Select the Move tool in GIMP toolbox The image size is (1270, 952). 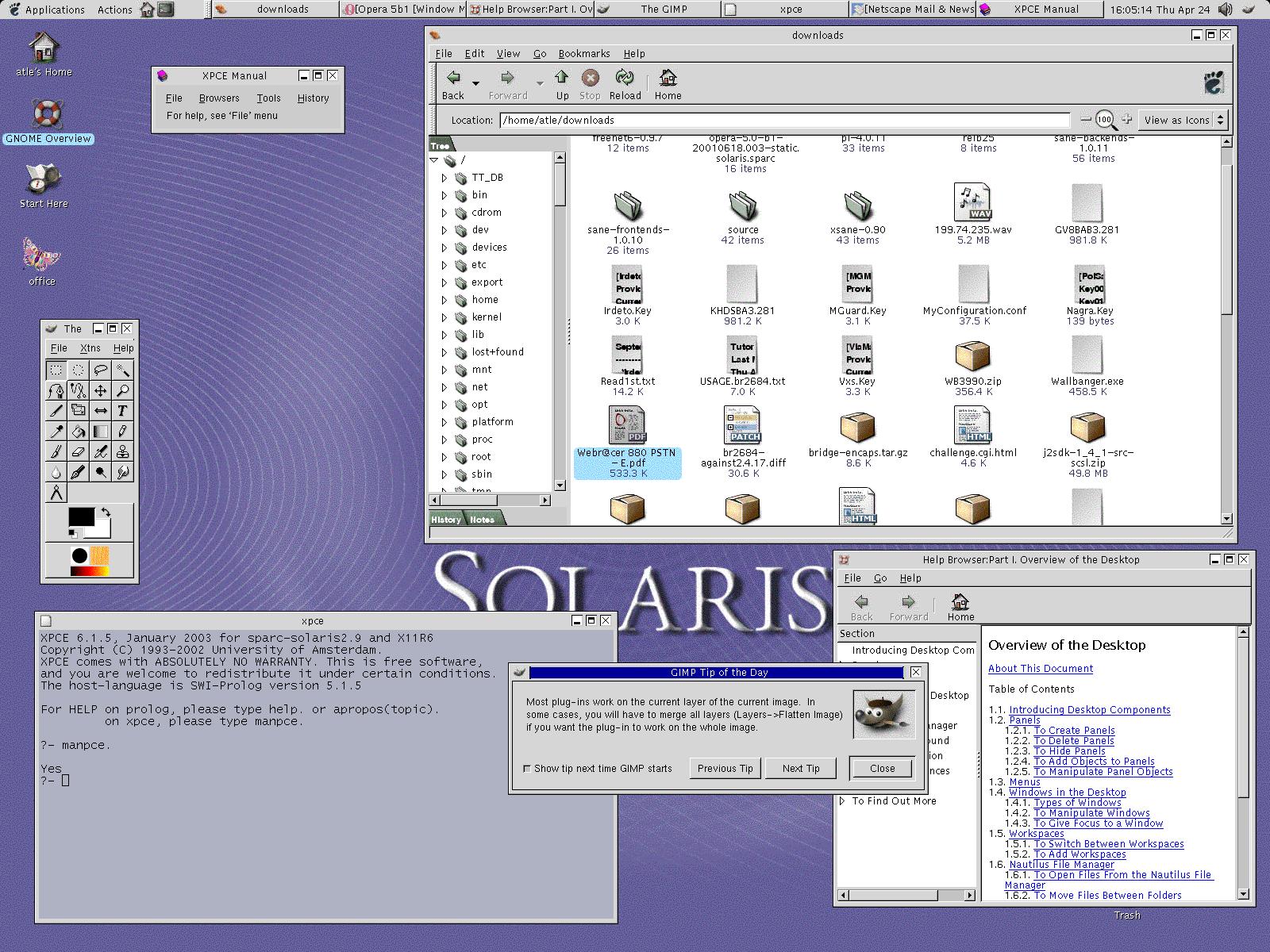100,390
